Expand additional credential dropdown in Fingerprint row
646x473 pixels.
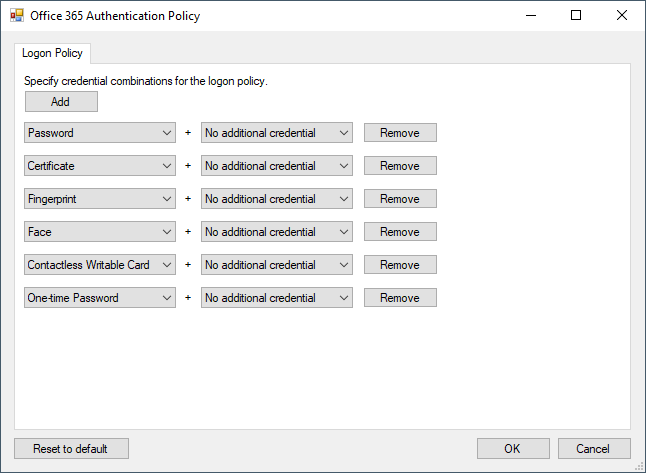pos(277,199)
